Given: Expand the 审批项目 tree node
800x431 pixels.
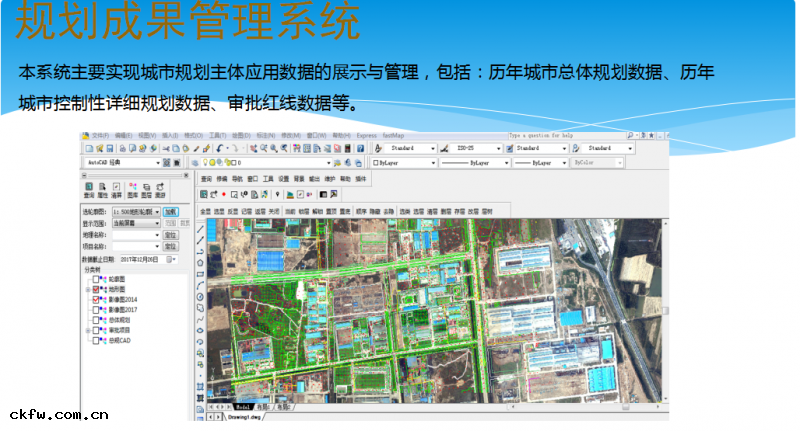Looking at the screenshot, I should tap(89, 330).
